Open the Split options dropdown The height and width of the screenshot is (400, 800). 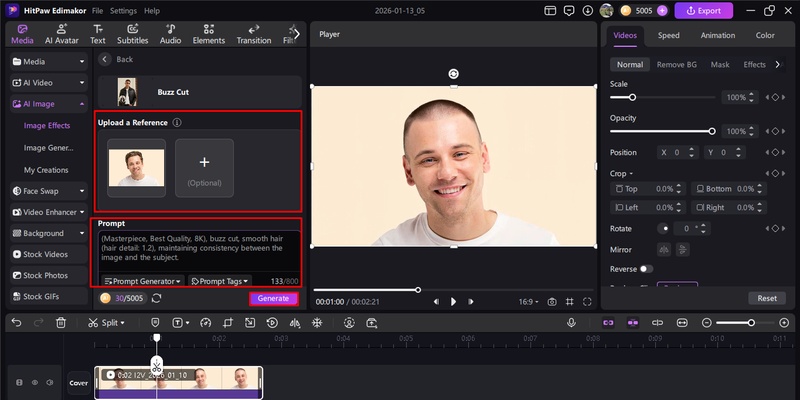122,322
